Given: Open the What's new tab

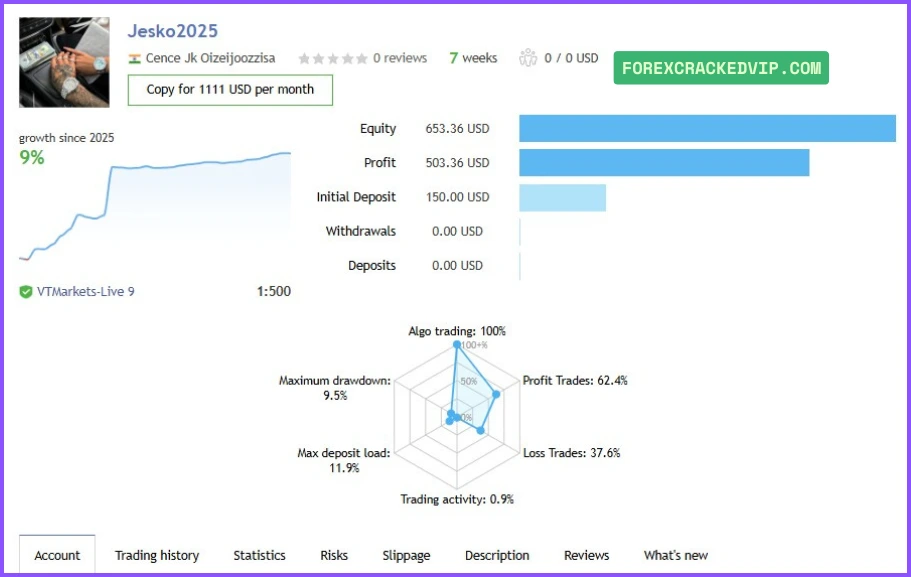Looking at the screenshot, I should tap(676, 555).
